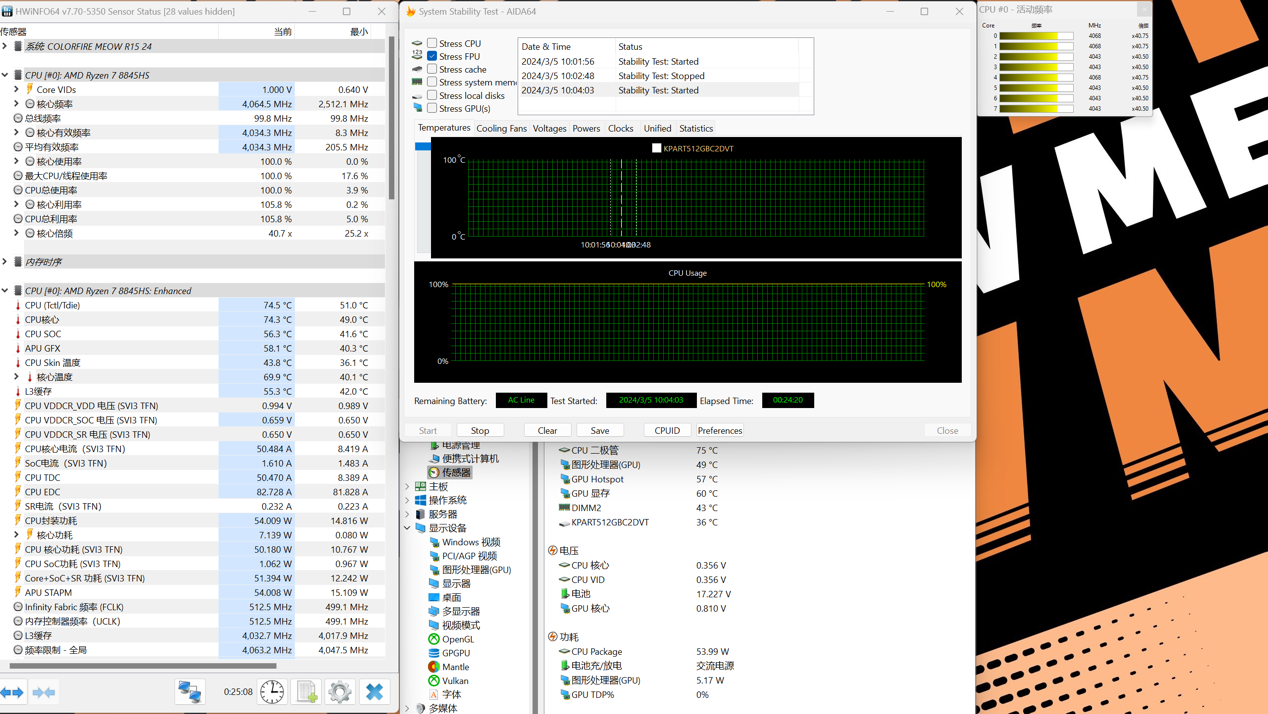Expand the Core VIDs row
The height and width of the screenshot is (714, 1268).
point(16,89)
